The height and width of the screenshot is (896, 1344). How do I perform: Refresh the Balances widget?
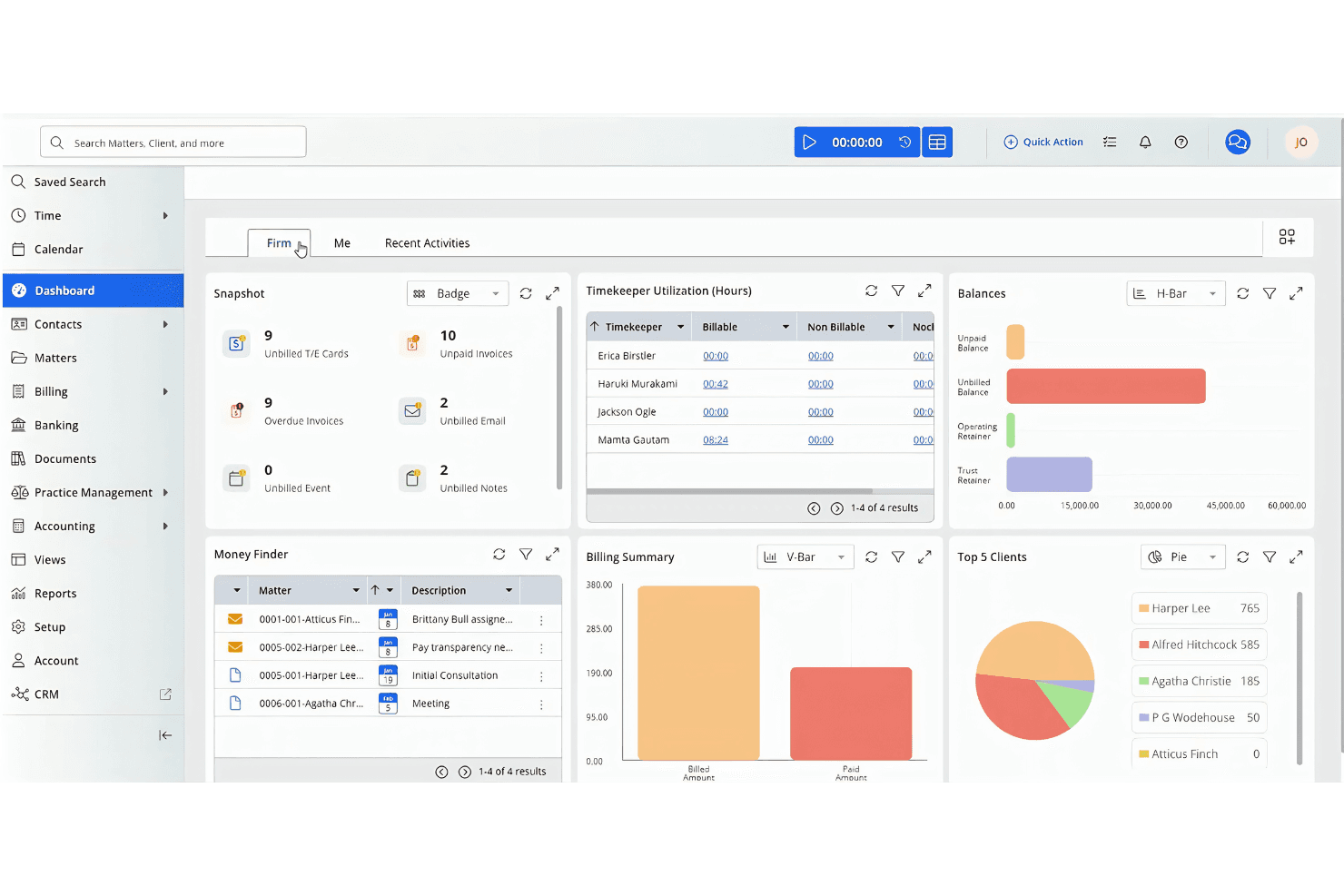[1243, 294]
